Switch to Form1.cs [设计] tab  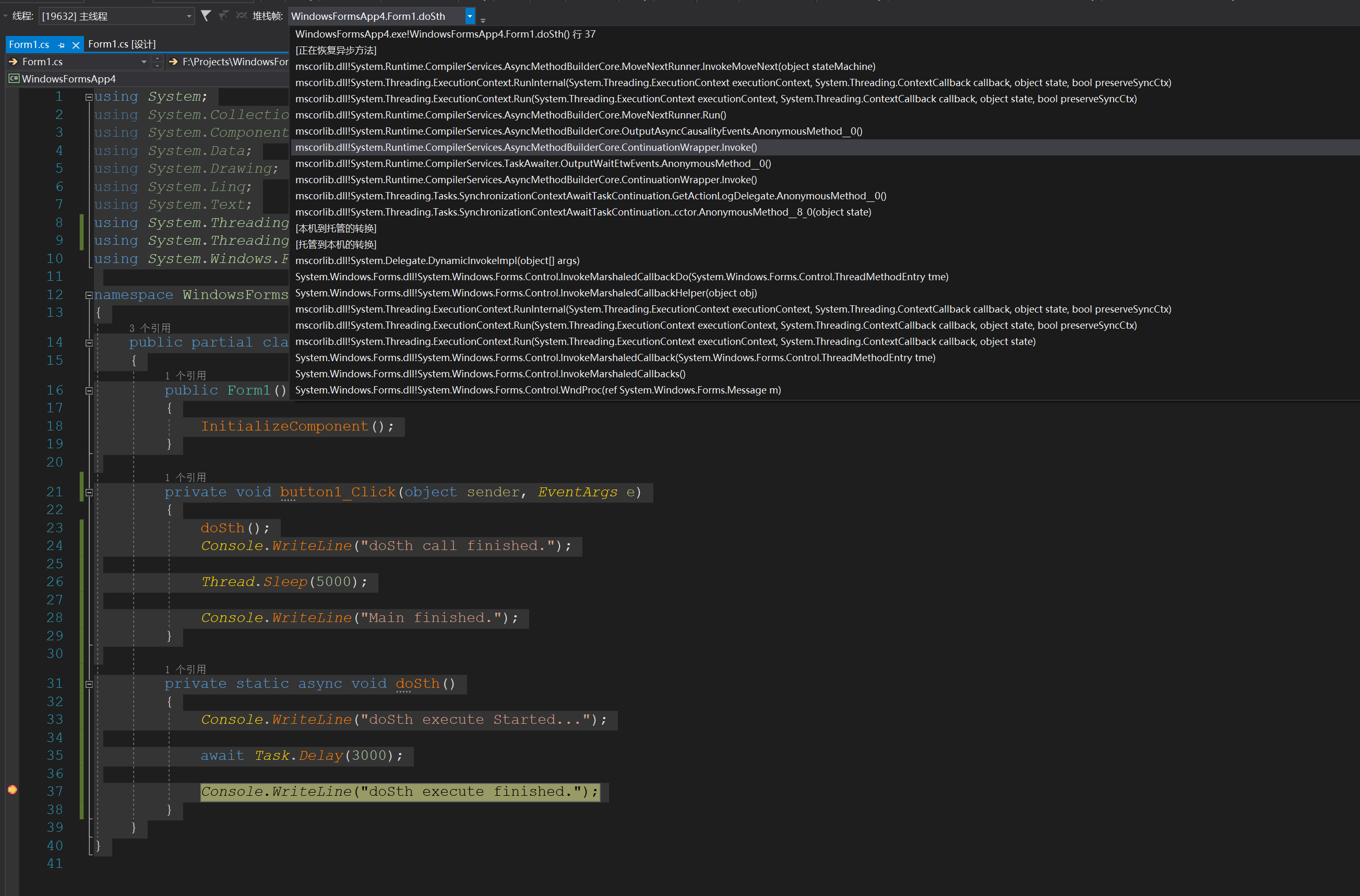click(122, 44)
